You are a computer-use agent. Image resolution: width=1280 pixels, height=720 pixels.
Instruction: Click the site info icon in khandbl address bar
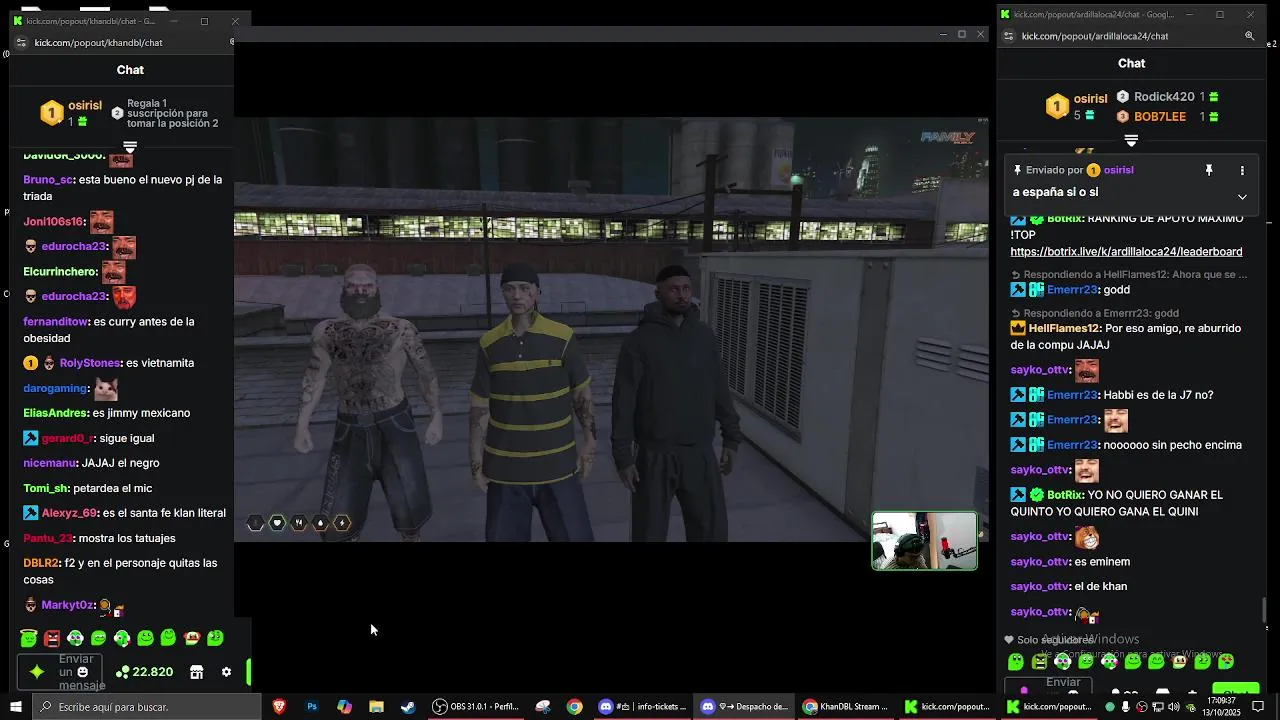tap(22, 43)
